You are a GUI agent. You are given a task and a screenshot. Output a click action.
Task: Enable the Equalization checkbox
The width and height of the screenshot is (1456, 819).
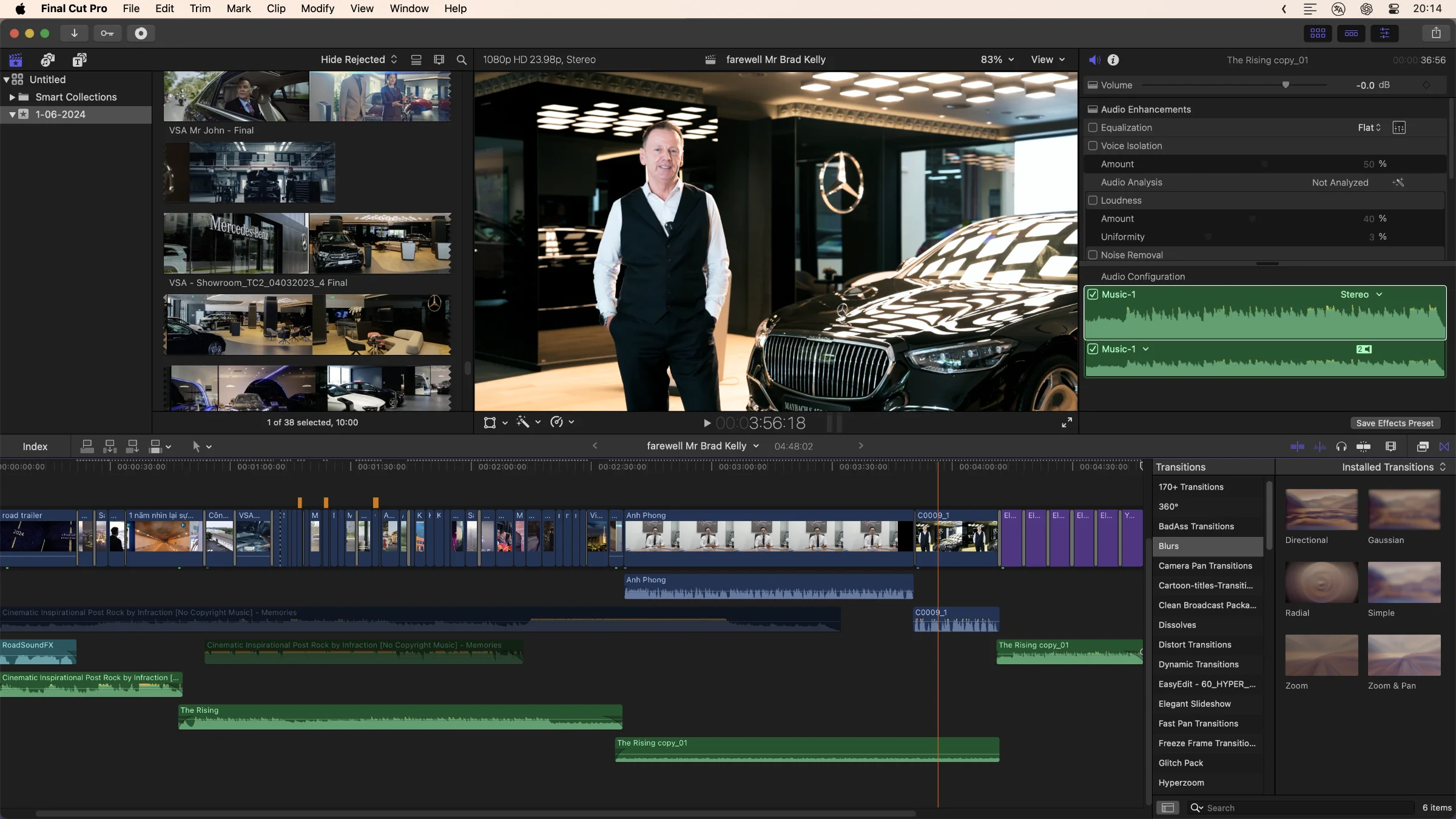click(1093, 127)
